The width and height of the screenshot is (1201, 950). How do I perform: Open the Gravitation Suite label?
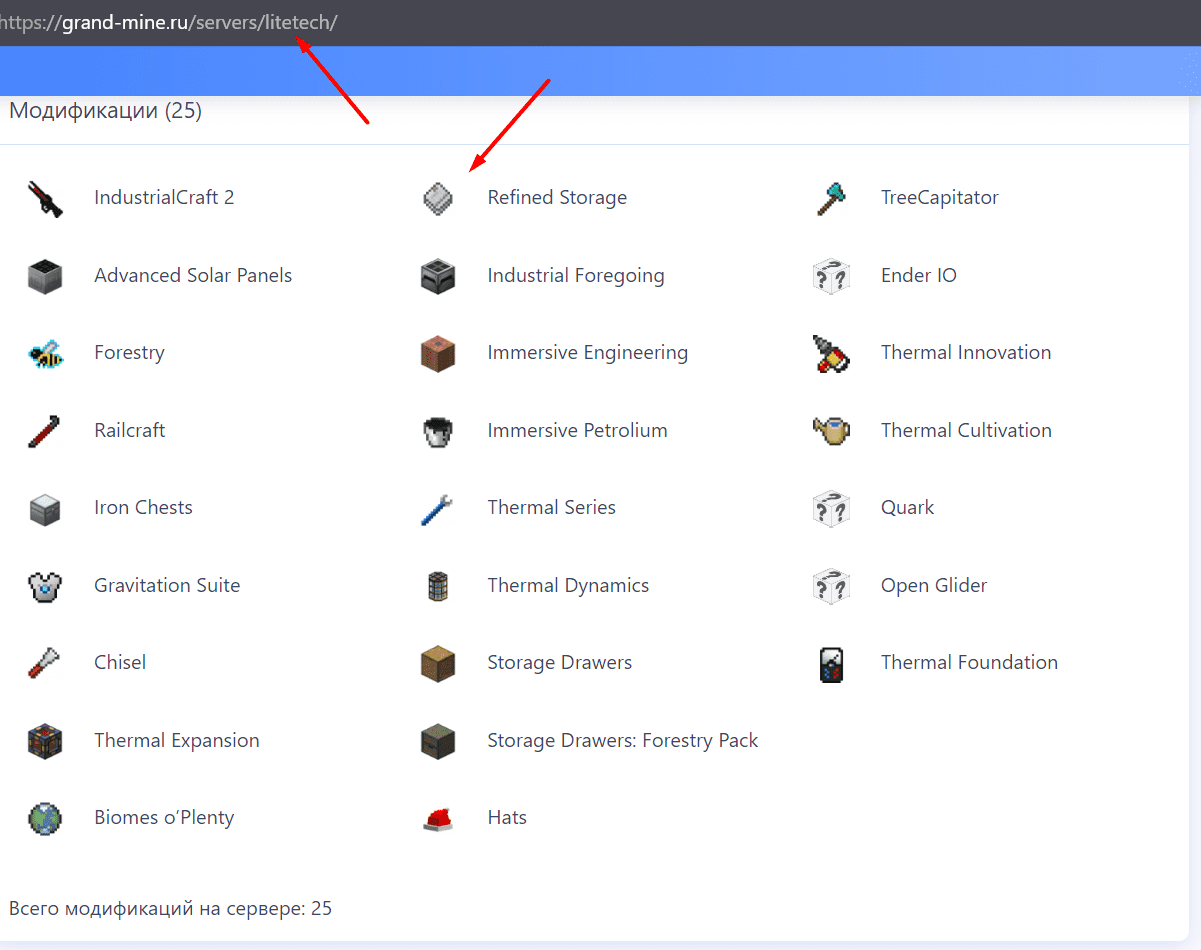(167, 586)
